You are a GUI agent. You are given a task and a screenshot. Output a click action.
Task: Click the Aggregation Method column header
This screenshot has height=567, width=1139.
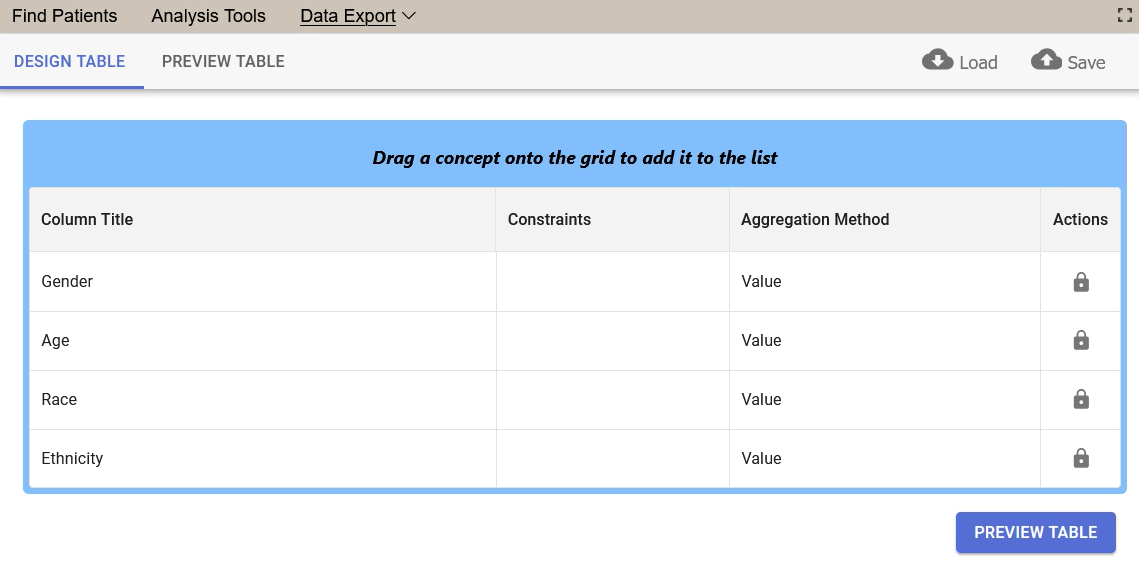click(x=814, y=219)
